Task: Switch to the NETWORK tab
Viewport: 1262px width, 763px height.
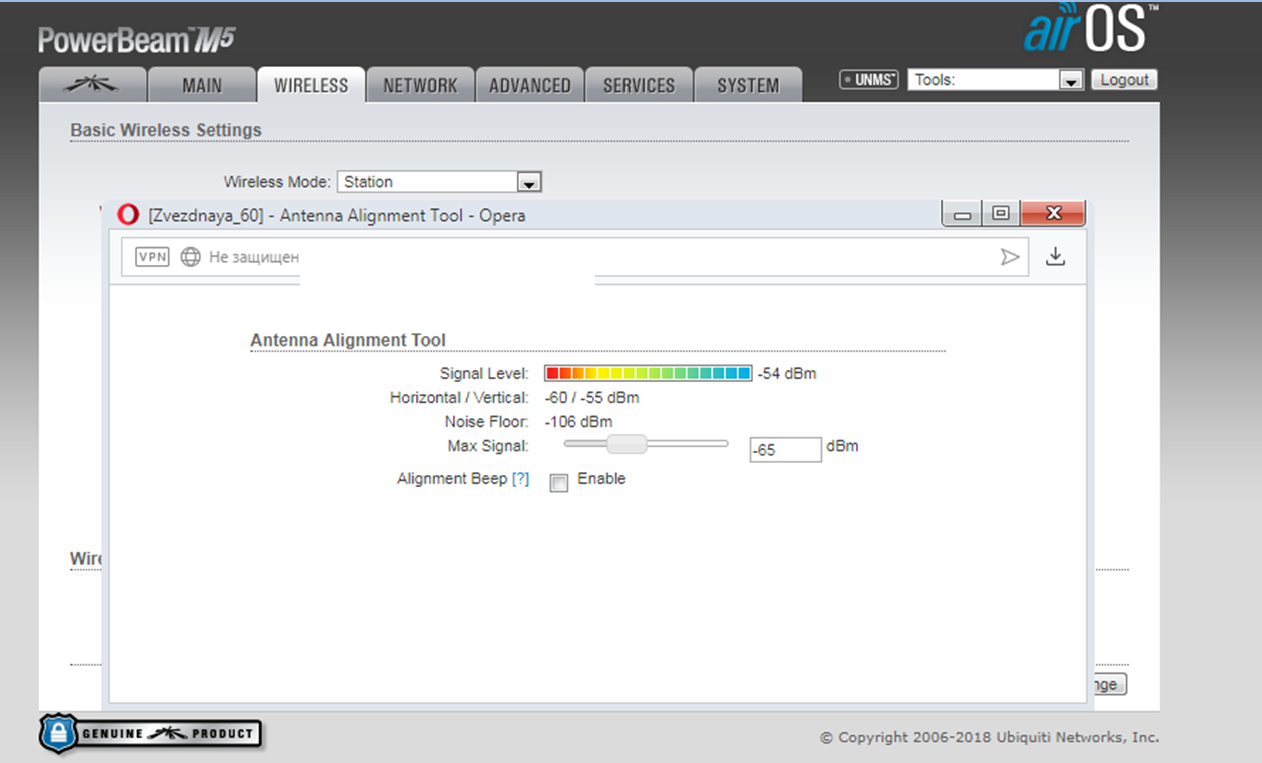Action: pos(420,86)
